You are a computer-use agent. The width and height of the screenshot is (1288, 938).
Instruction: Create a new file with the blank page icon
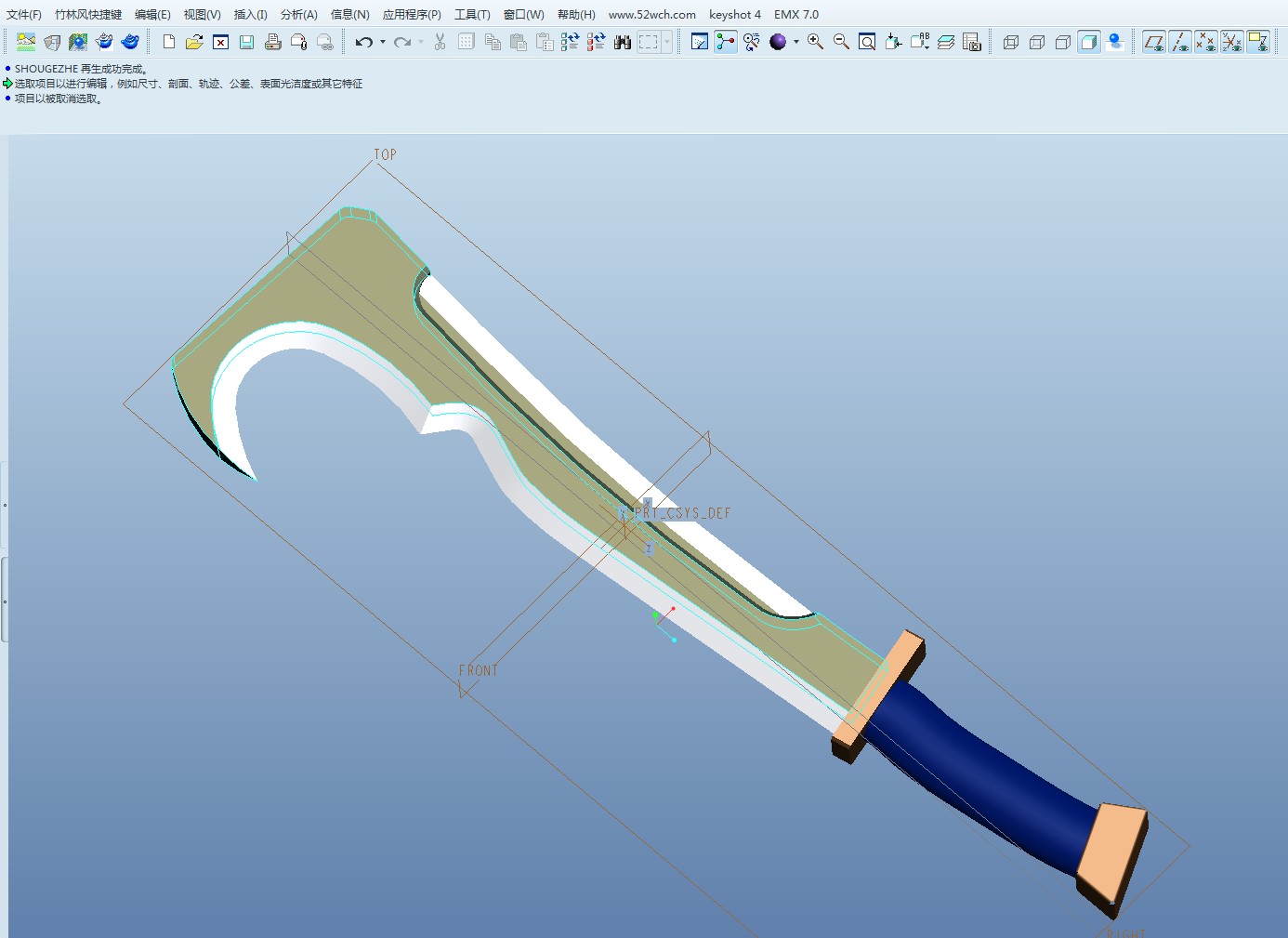point(169,42)
